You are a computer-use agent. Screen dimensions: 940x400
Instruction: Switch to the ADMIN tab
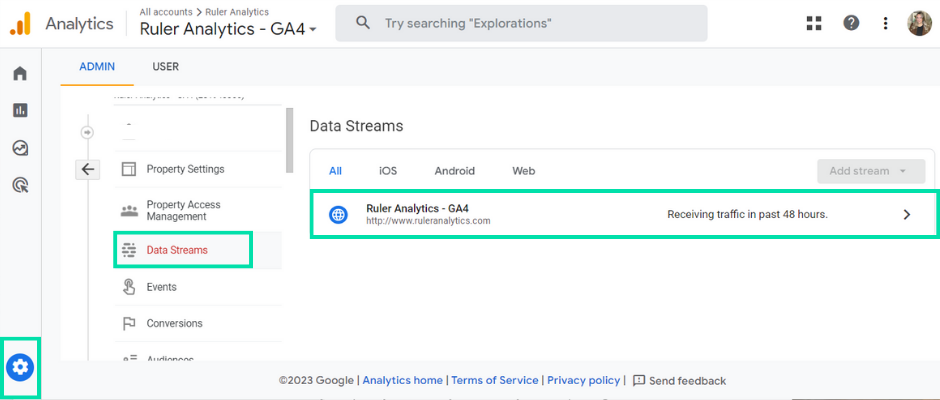97,67
